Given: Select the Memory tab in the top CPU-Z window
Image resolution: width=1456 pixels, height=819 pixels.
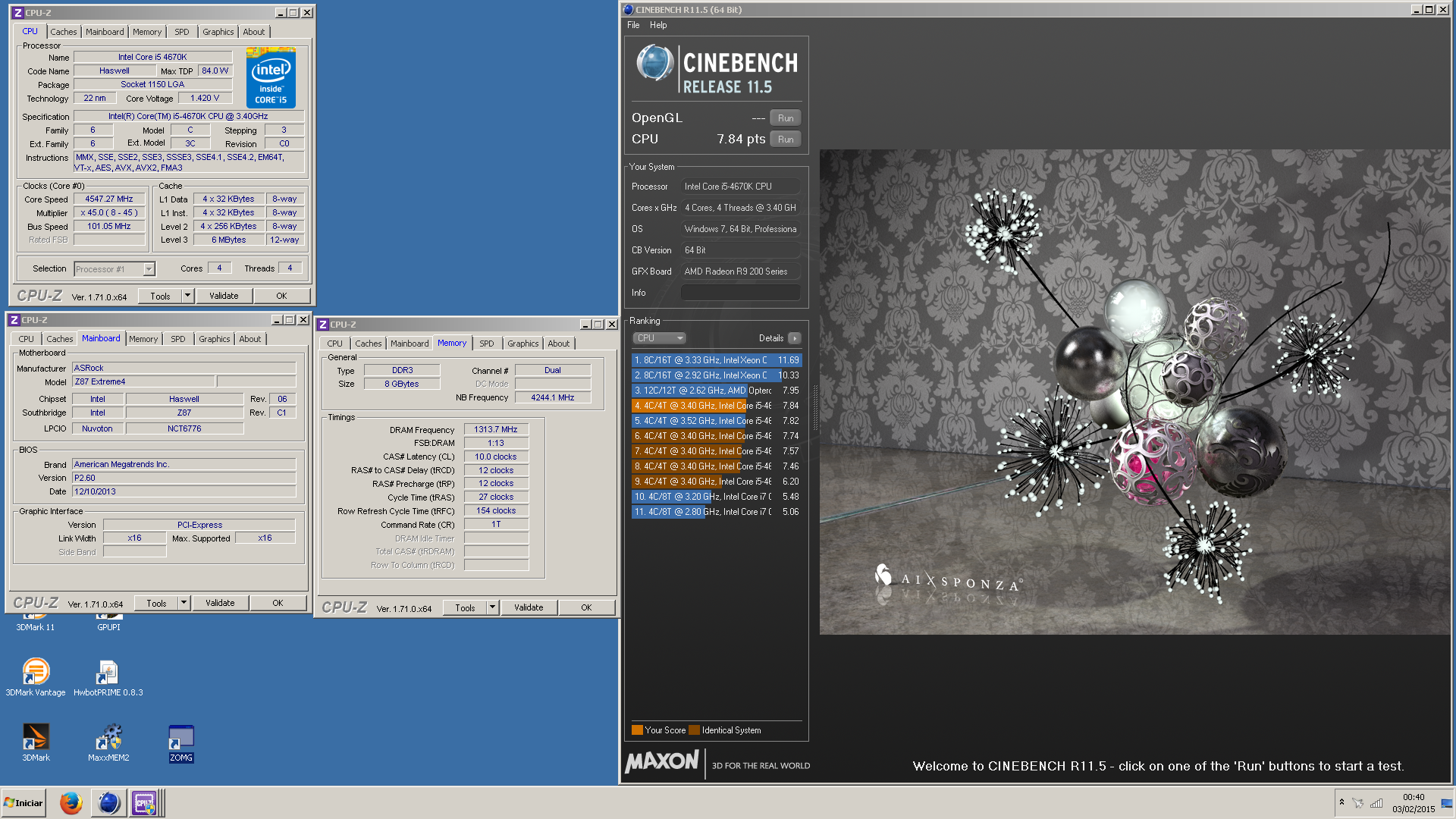Looking at the screenshot, I should [x=147, y=32].
